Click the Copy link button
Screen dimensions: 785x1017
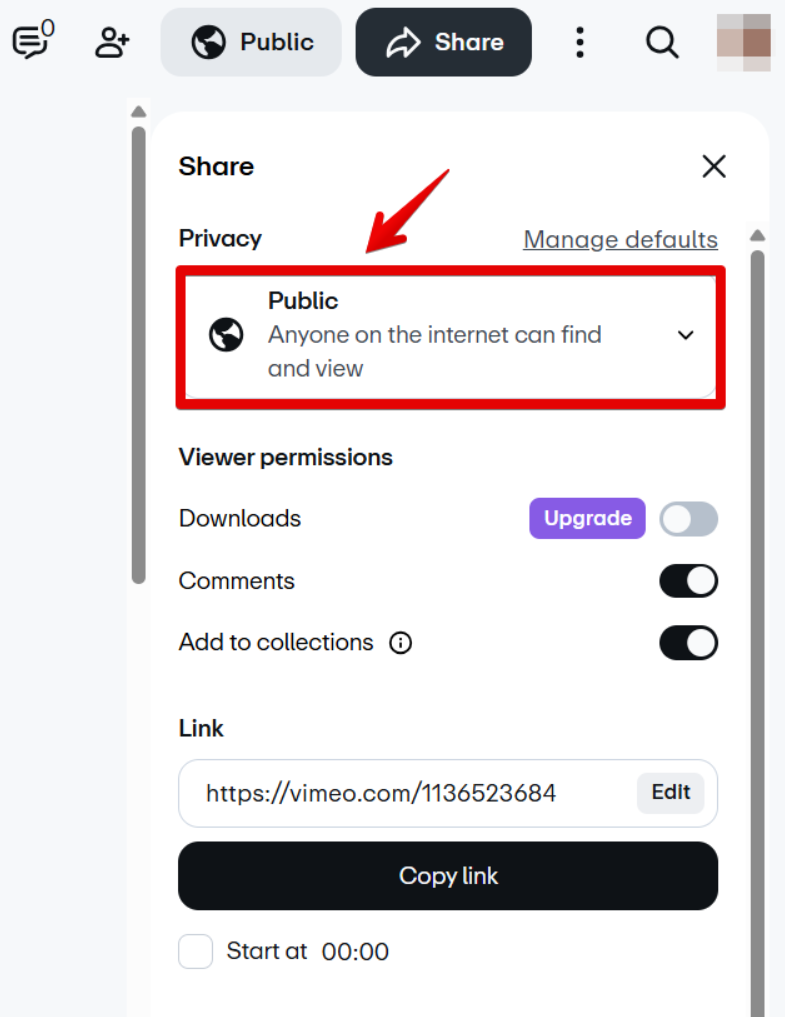click(x=448, y=876)
